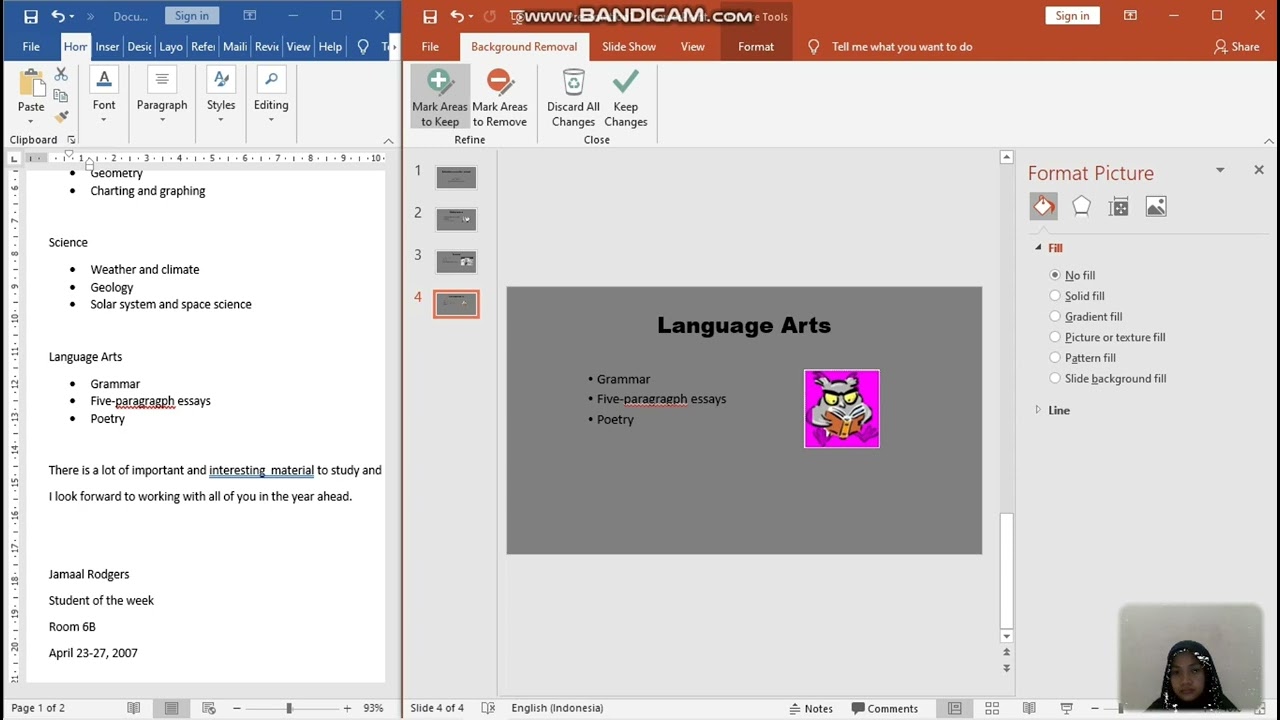This screenshot has height=720, width=1280.
Task: Save the PowerPoint presentation
Action: click(430, 16)
